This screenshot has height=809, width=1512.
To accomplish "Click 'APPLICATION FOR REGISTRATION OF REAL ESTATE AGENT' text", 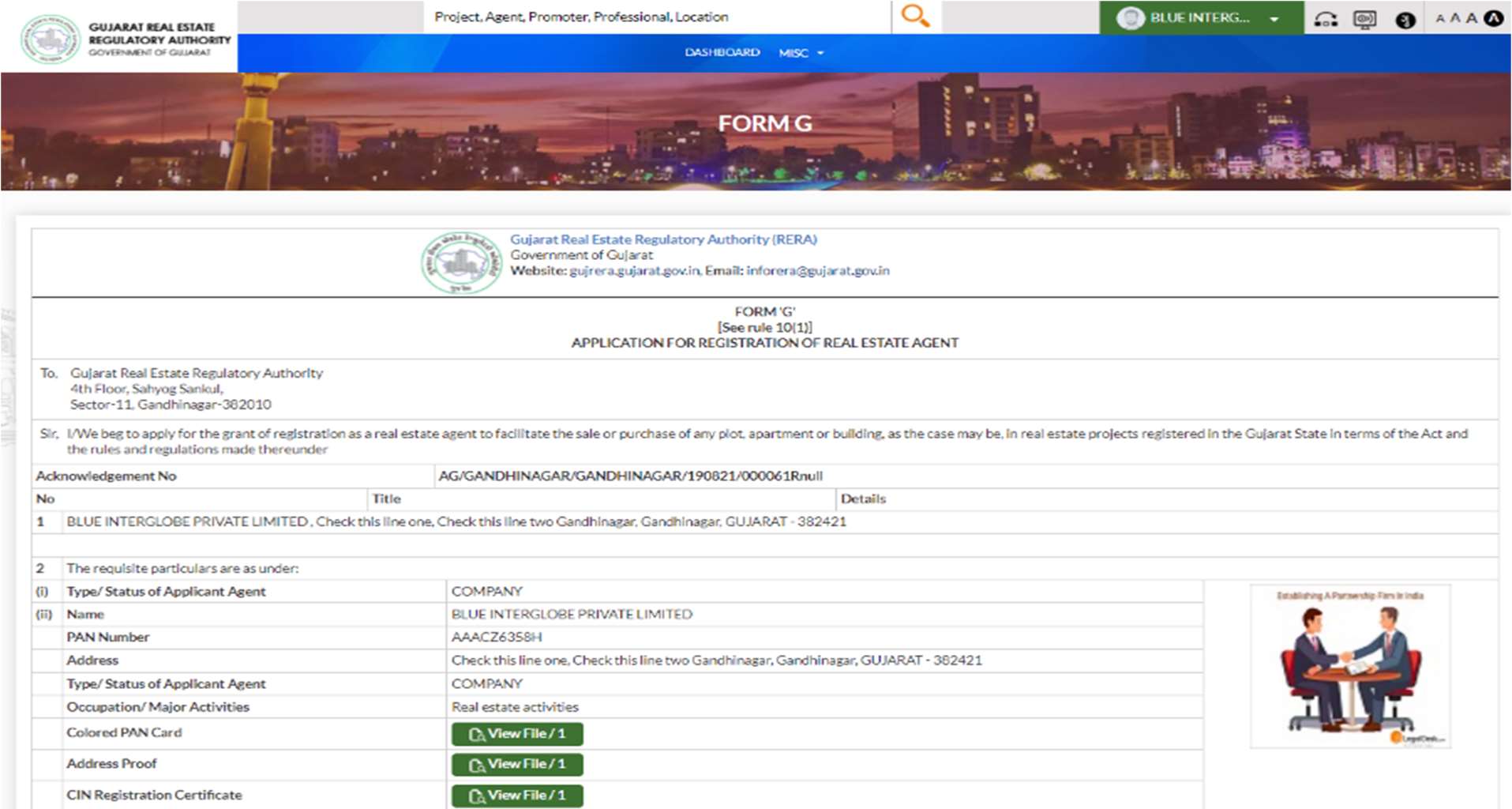I will click(764, 343).
